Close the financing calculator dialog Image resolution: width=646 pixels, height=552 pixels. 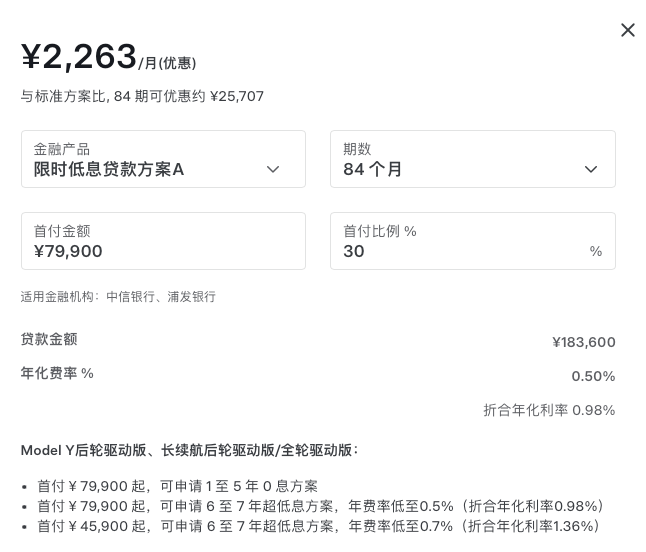click(627, 30)
